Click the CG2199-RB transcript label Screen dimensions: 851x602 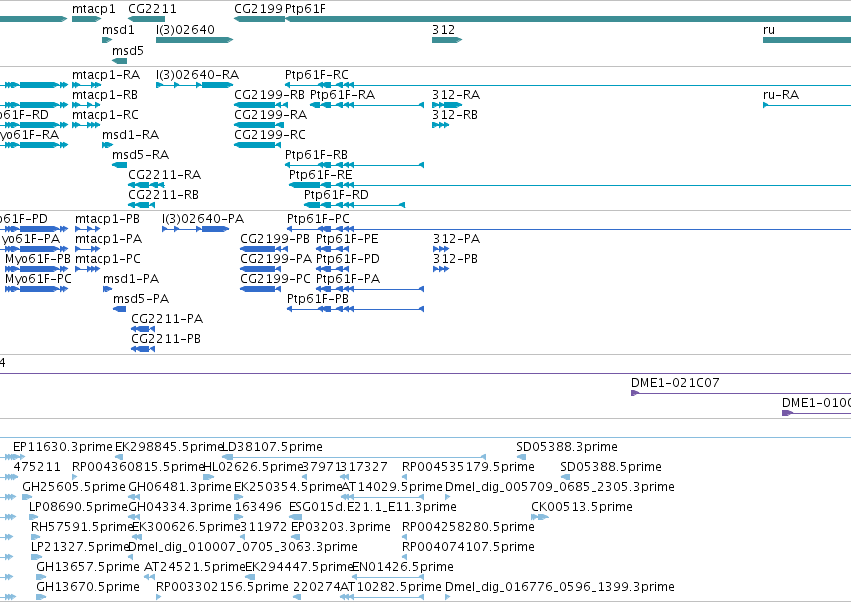pyautogui.click(x=269, y=95)
